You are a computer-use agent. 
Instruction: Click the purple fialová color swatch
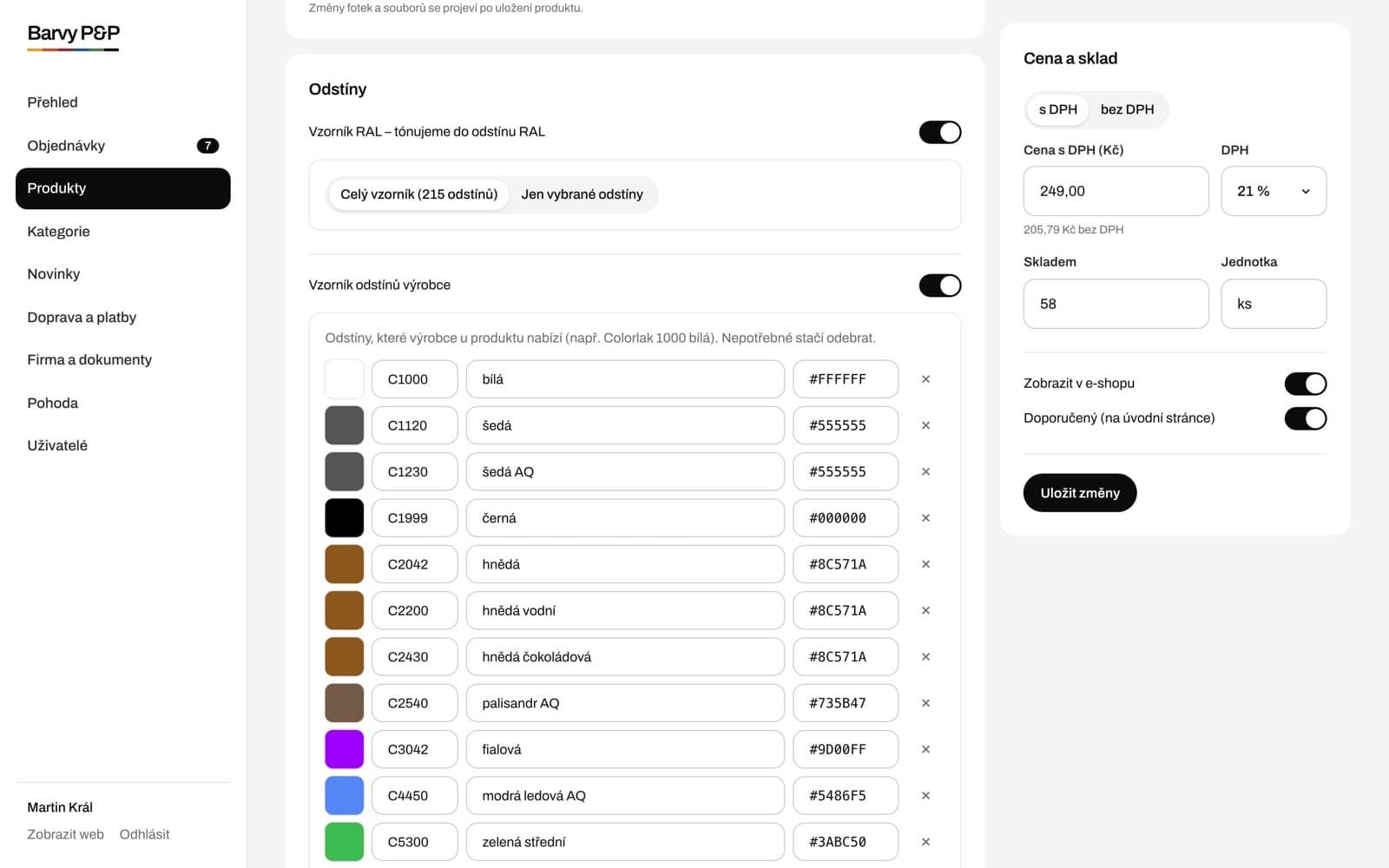[x=345, y=749]
